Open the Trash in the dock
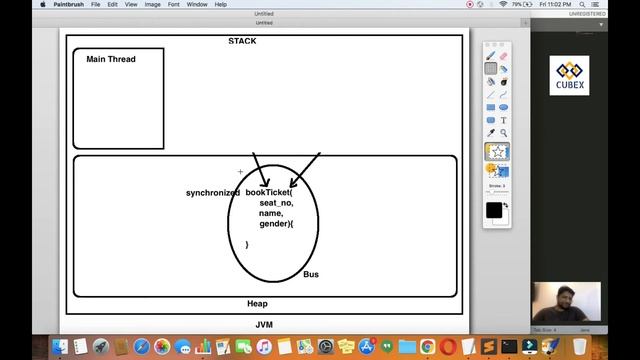The width and height of the screenshot is (640, 360). point(579,347)
